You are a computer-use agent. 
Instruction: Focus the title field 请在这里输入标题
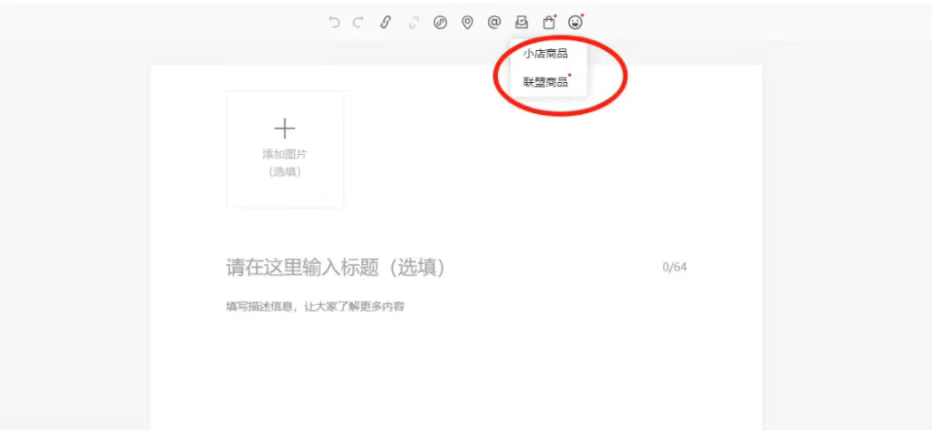336,267
